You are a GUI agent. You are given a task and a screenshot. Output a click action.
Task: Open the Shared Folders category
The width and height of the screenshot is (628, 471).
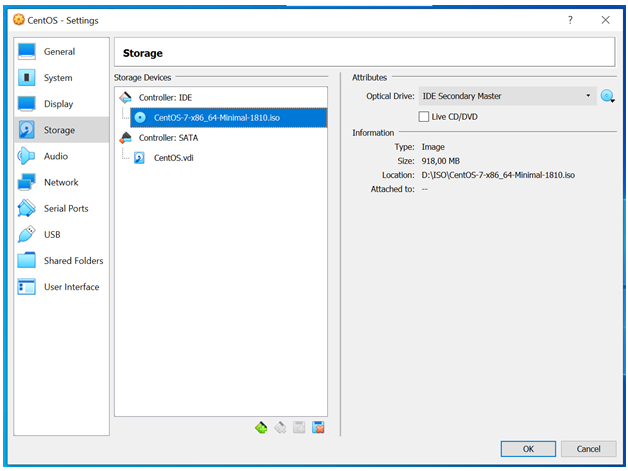pyautogui.click(x=61, y=260)
